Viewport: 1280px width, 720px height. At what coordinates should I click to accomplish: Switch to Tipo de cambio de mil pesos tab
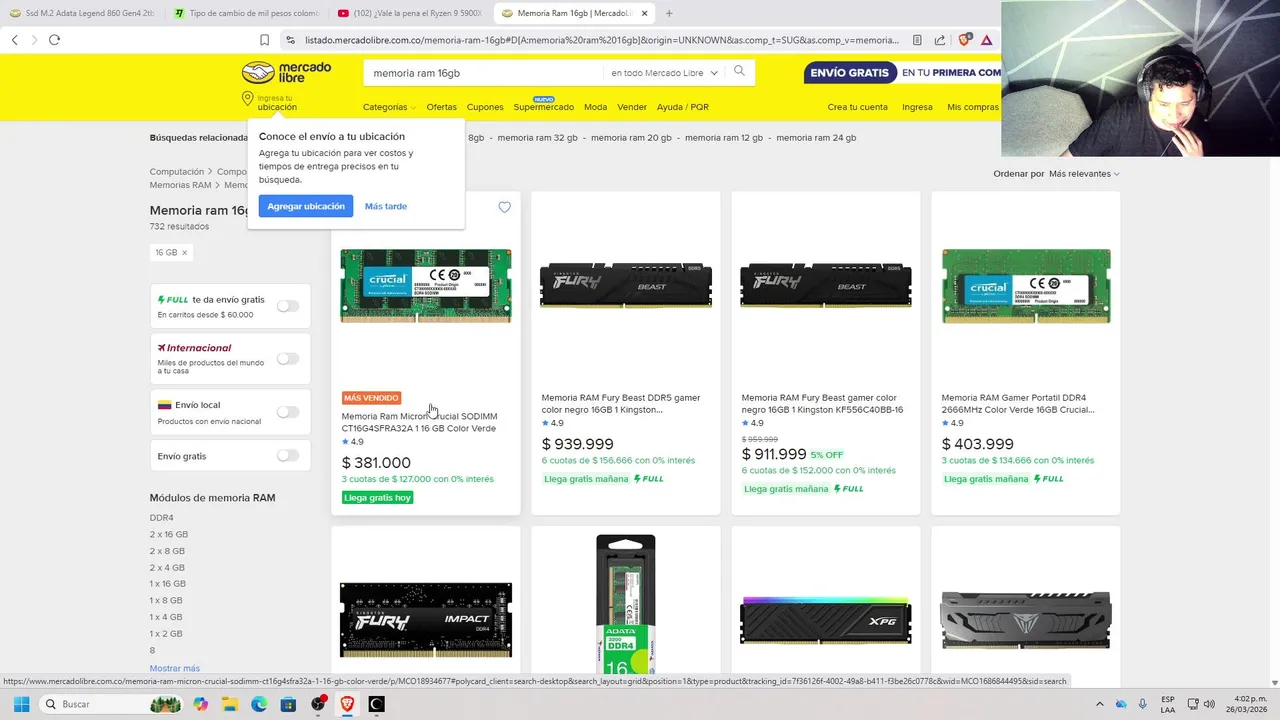(x=245, y=13)
